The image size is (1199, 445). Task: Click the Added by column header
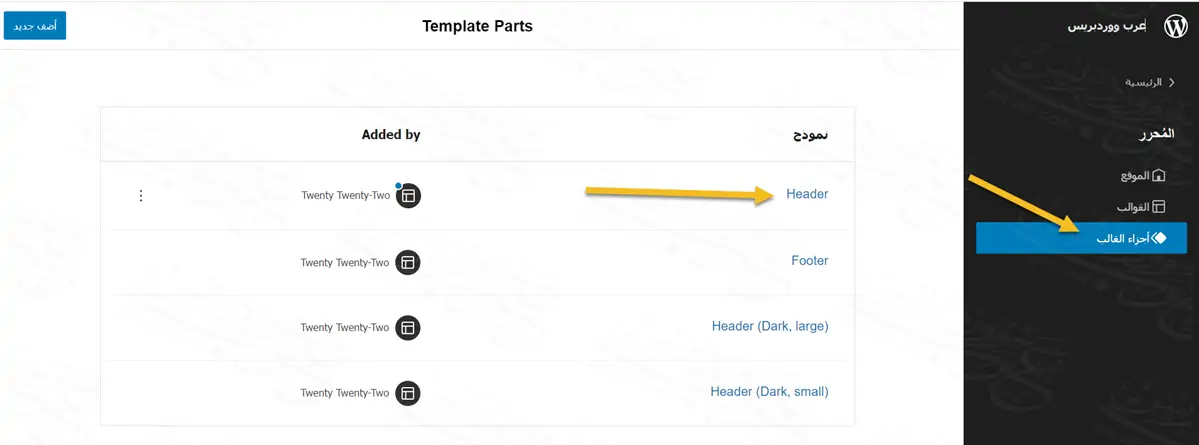click(391, 134)
